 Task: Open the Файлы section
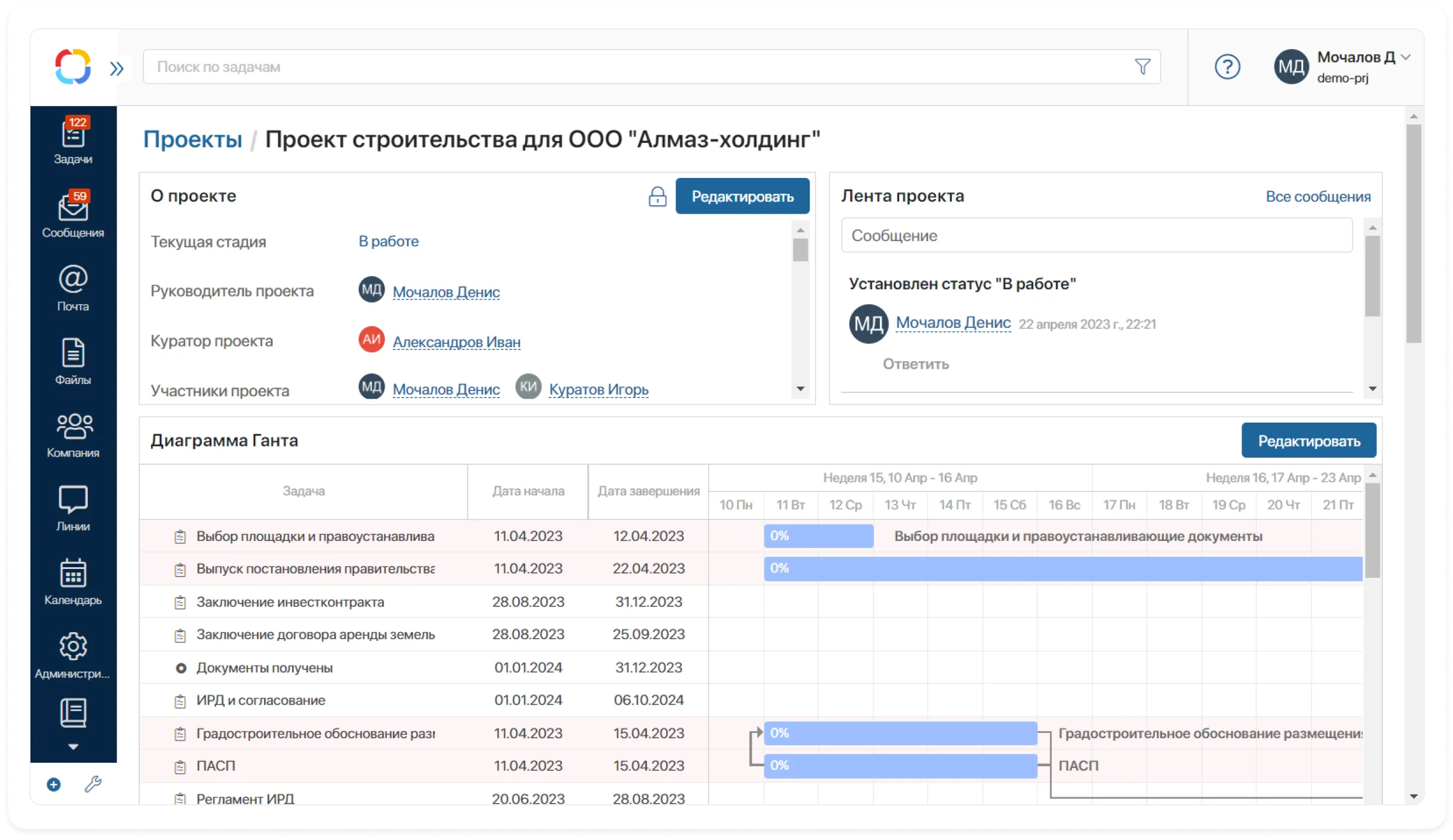[x=73, y=363]
